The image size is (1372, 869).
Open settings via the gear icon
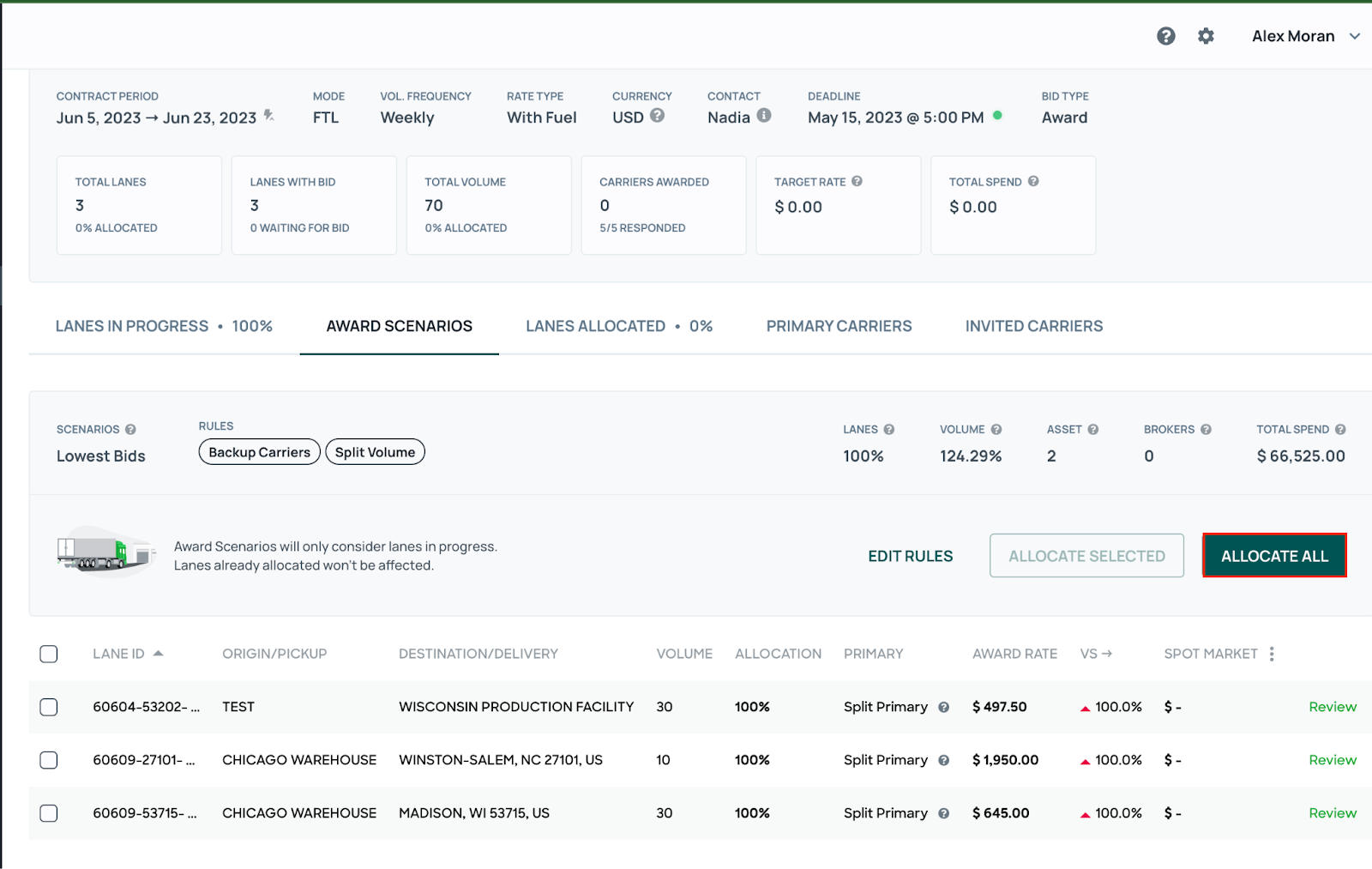pyautogui.click(x=1206, y=36)
